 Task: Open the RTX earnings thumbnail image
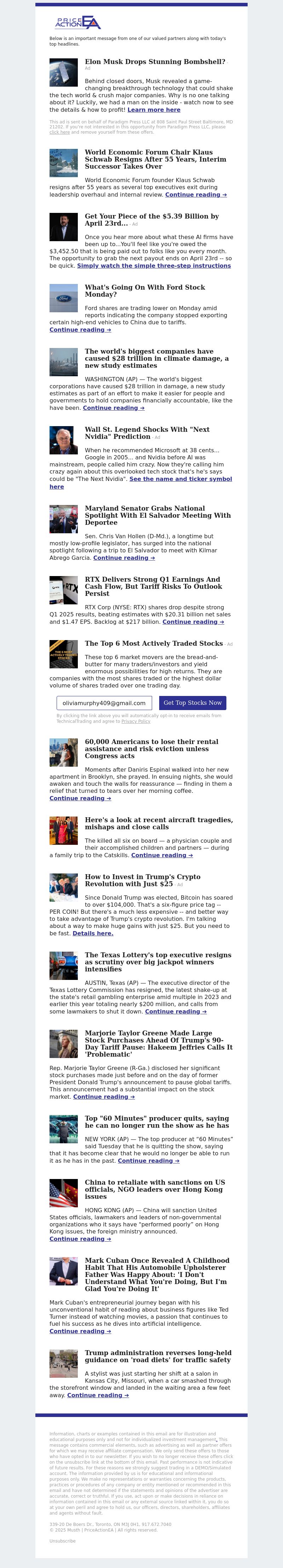click(x=63, y=590)
